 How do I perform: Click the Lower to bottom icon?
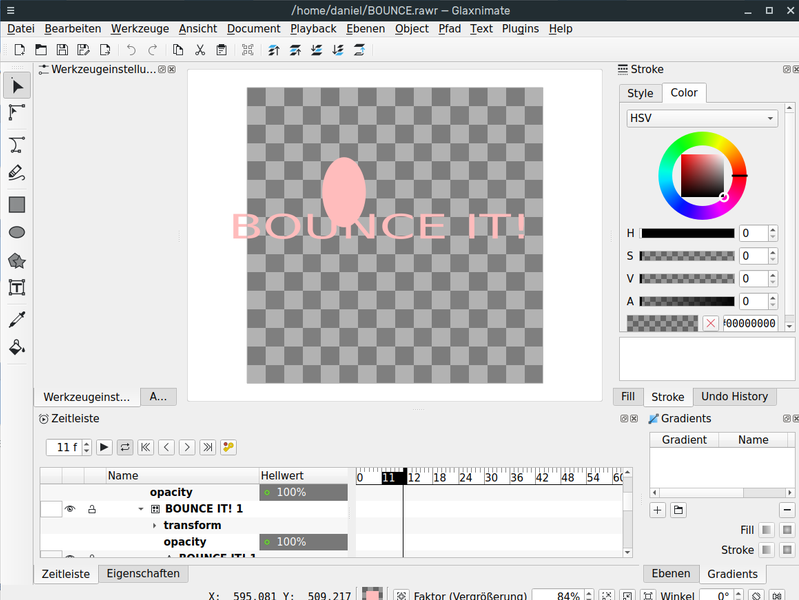pyautogui.click(x=338, y=50)
